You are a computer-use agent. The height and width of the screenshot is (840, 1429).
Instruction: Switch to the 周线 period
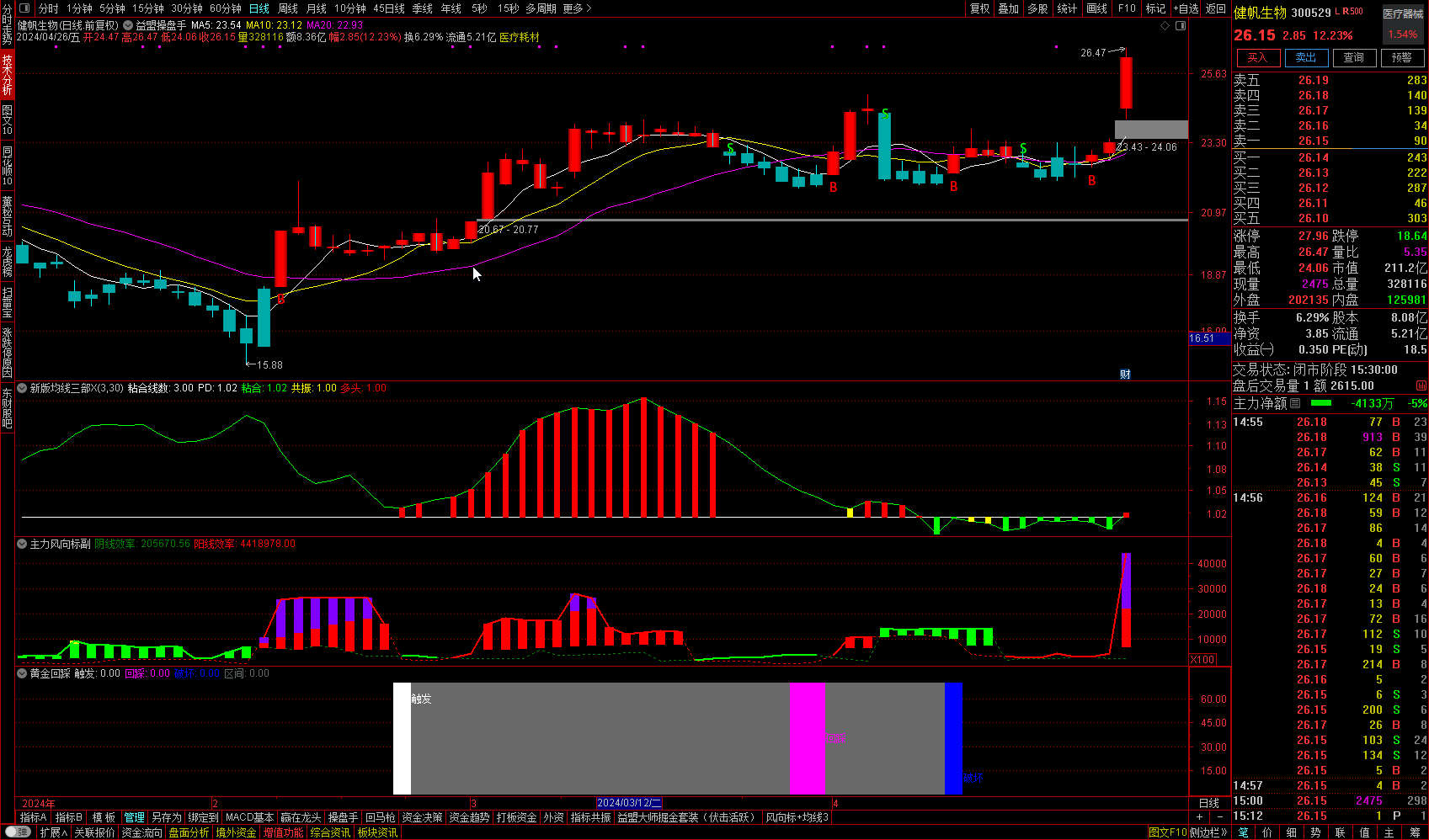point(288,8)
